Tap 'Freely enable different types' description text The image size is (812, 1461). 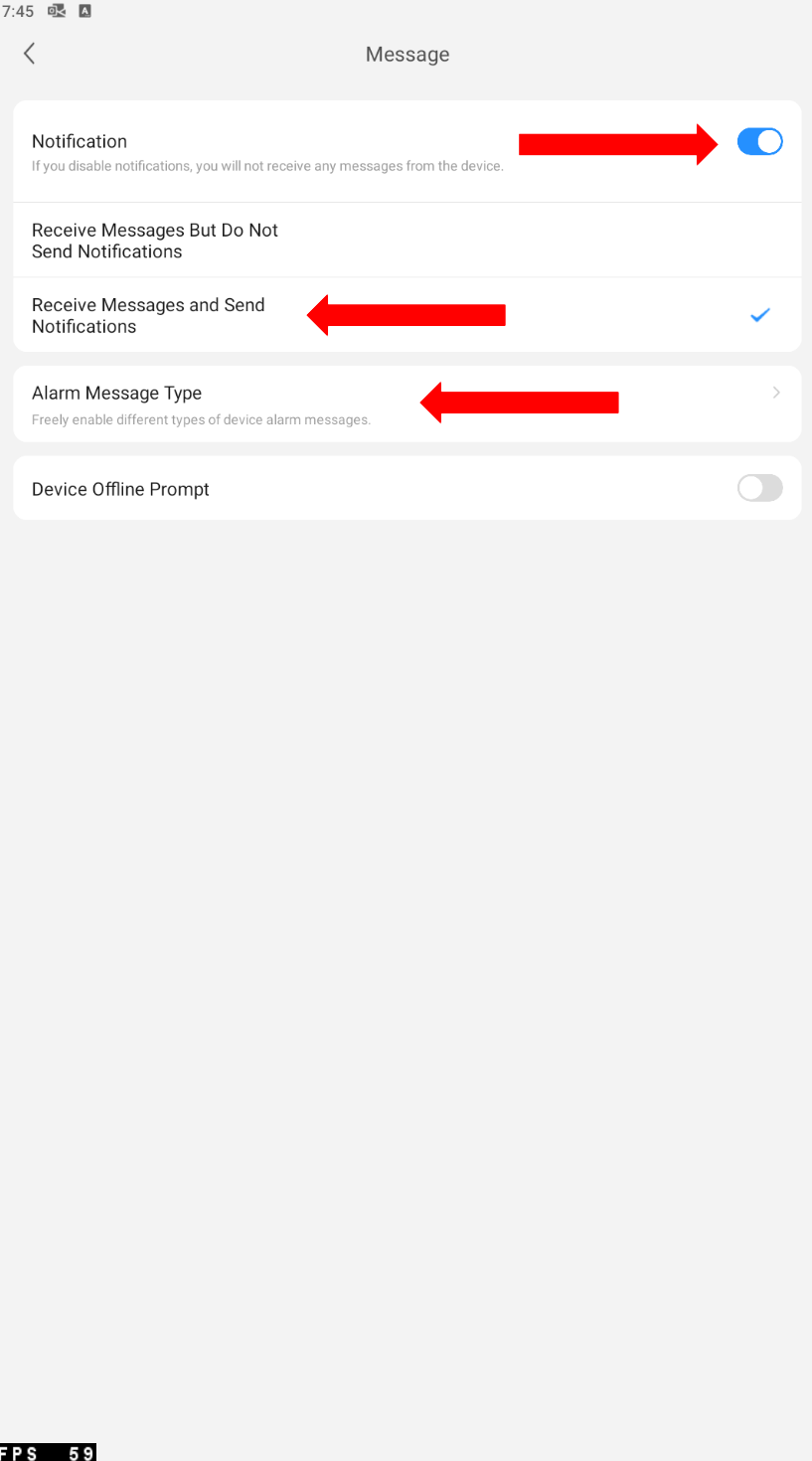(x=201, y=419)
